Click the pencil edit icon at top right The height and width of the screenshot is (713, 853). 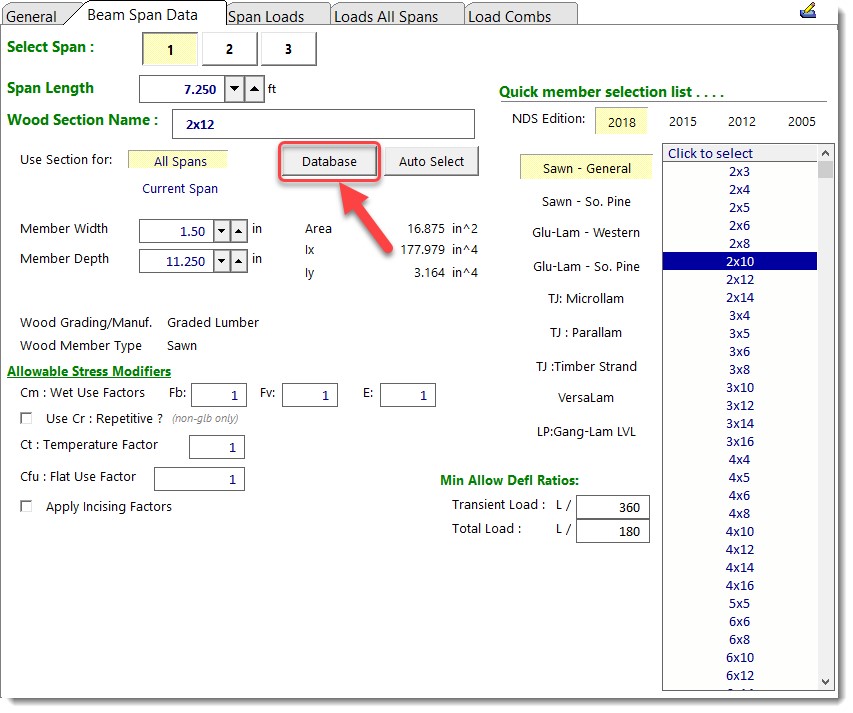[808, 11]
